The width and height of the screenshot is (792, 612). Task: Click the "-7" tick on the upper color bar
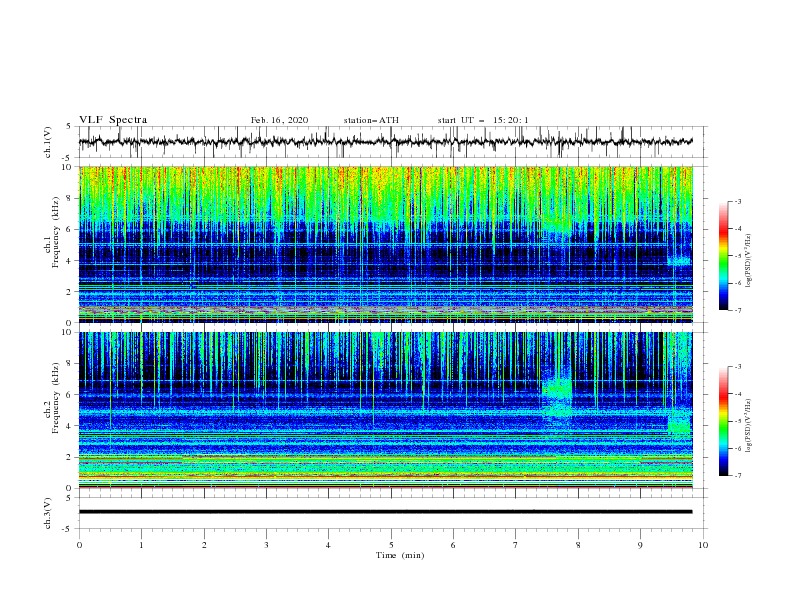[x=737, y=310]
